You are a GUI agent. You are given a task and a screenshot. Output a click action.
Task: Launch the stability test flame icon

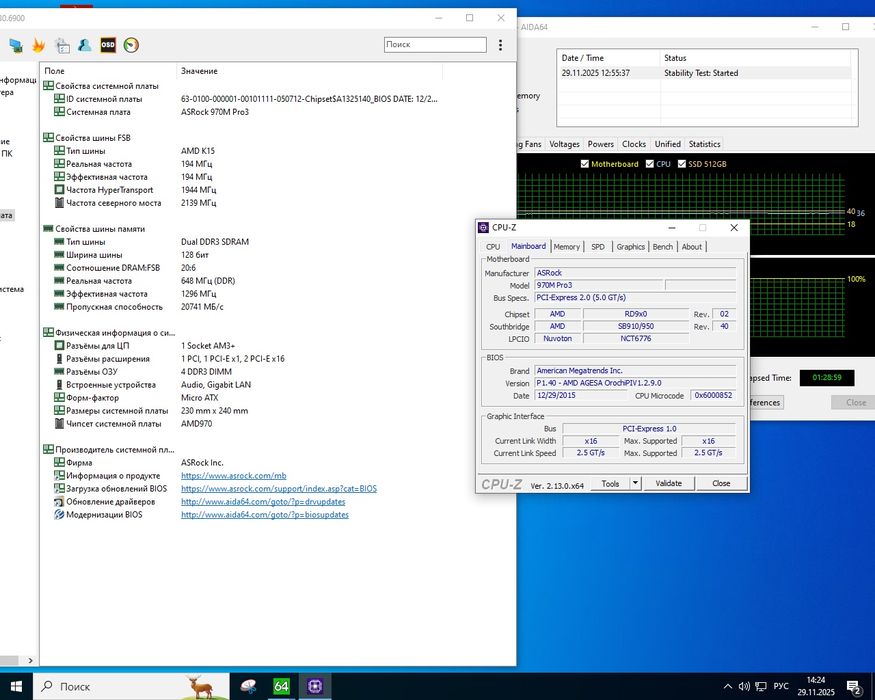(x=39, y=45)
